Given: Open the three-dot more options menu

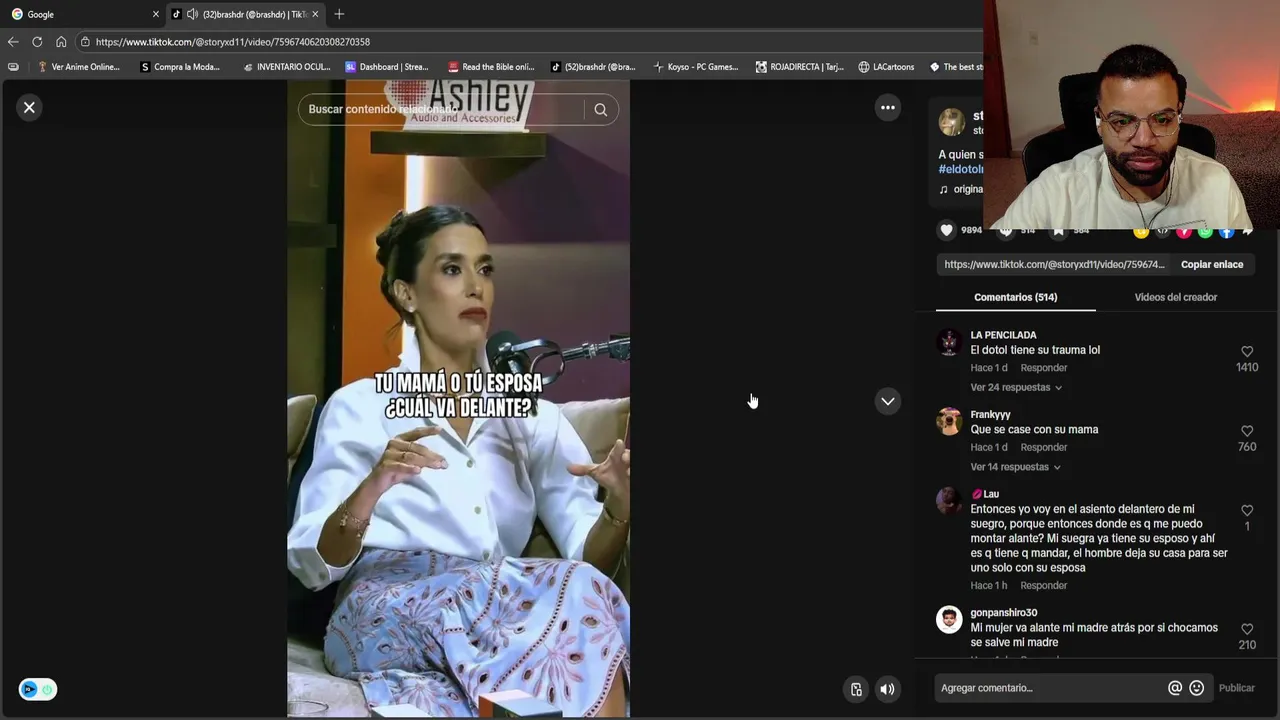Looking at the screenshot, I should point(887,107).
